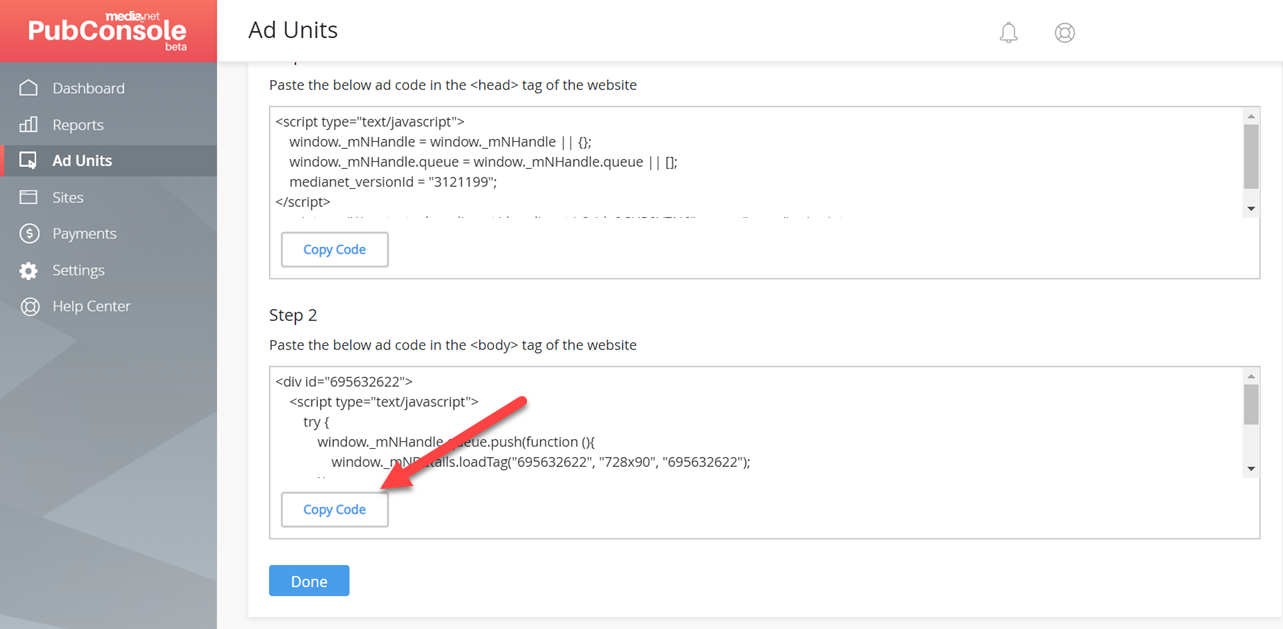Open the user account menu

point(1064,32)
